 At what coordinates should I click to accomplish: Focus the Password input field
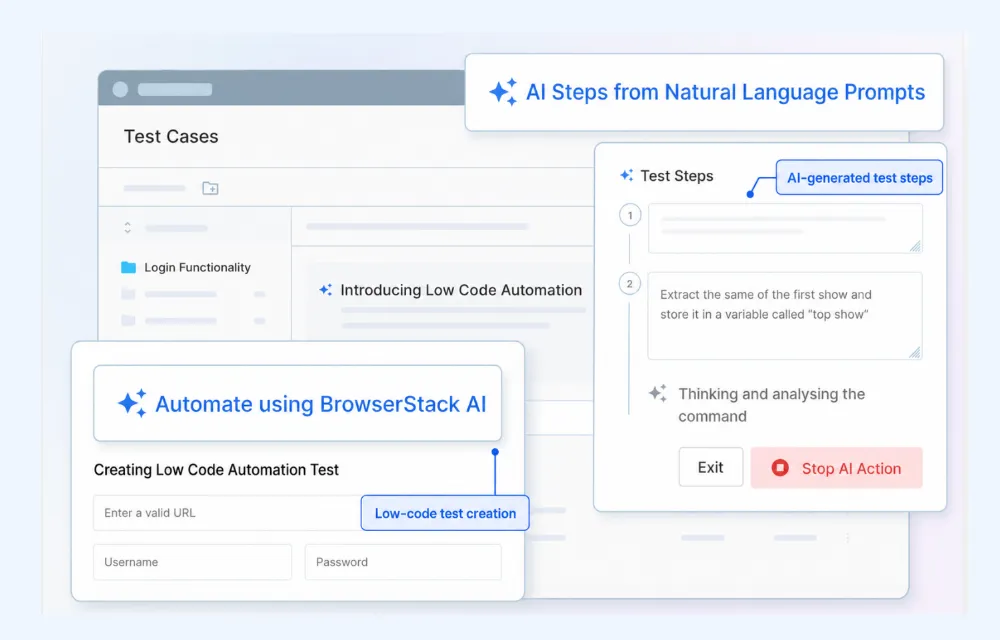403,562
